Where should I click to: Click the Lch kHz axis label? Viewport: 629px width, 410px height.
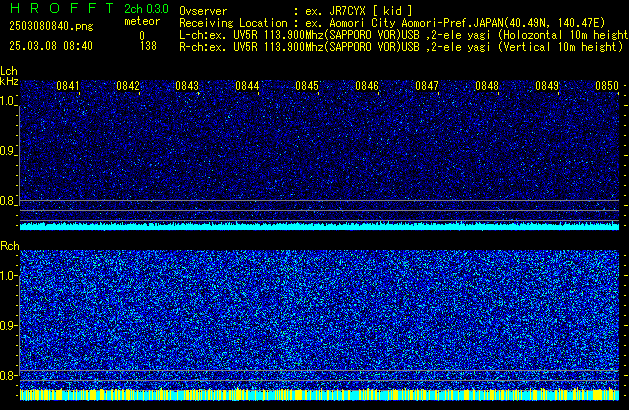(x=9, y=76)
